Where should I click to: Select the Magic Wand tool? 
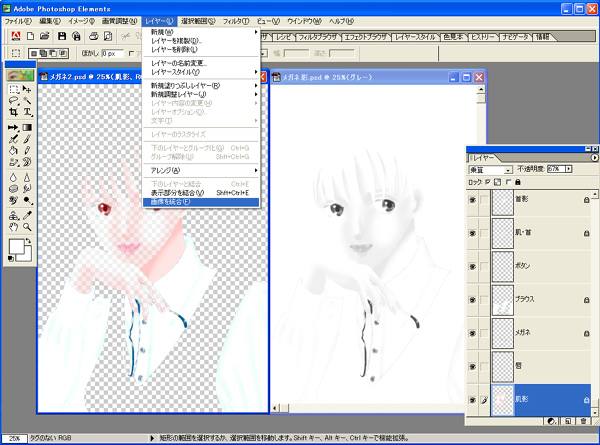tap(27, 101)
